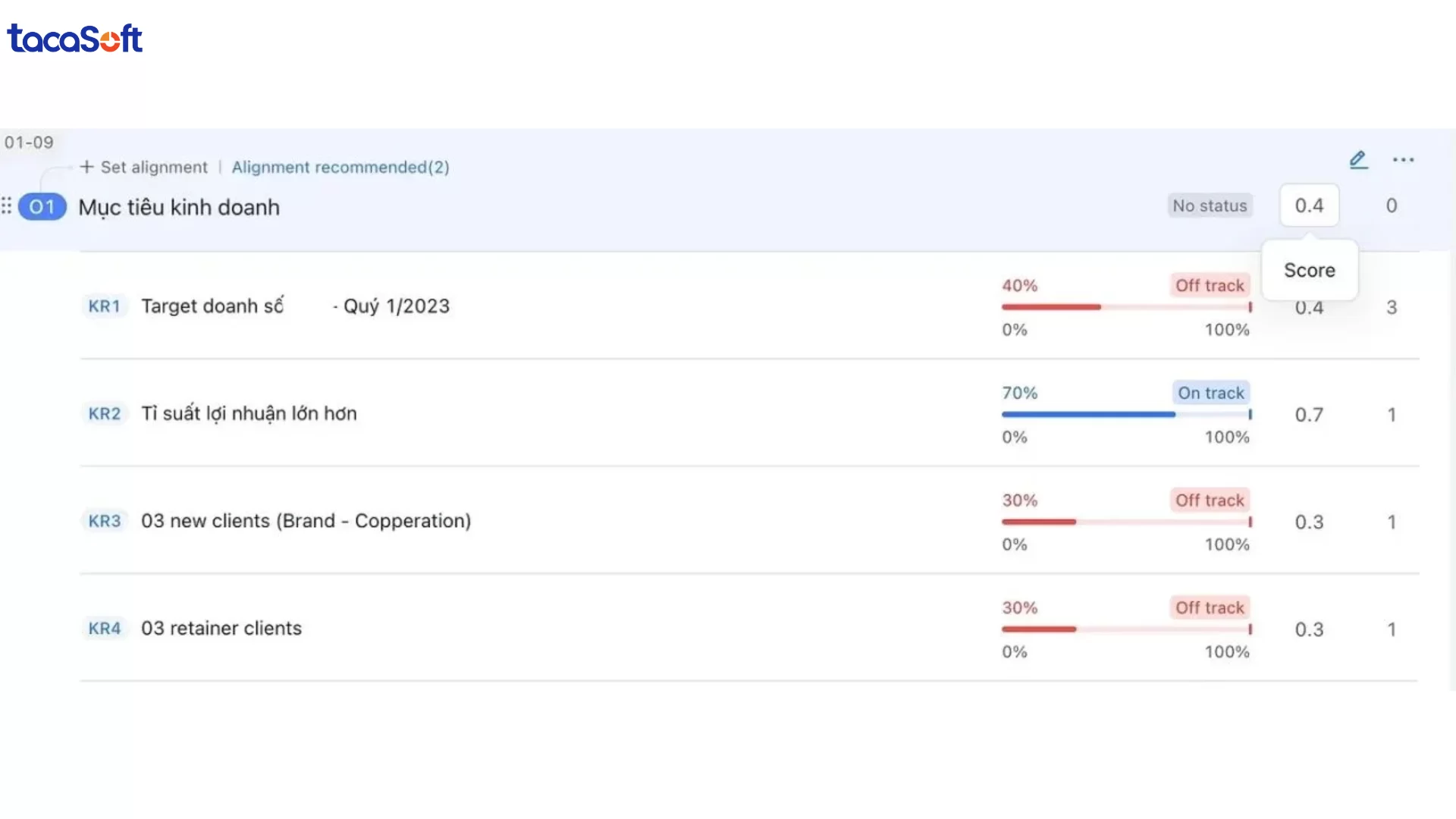Viewport: 1456px width, 819px height.
Task: Click the objective score 0.4 box
Action: tap(1309, 206)
